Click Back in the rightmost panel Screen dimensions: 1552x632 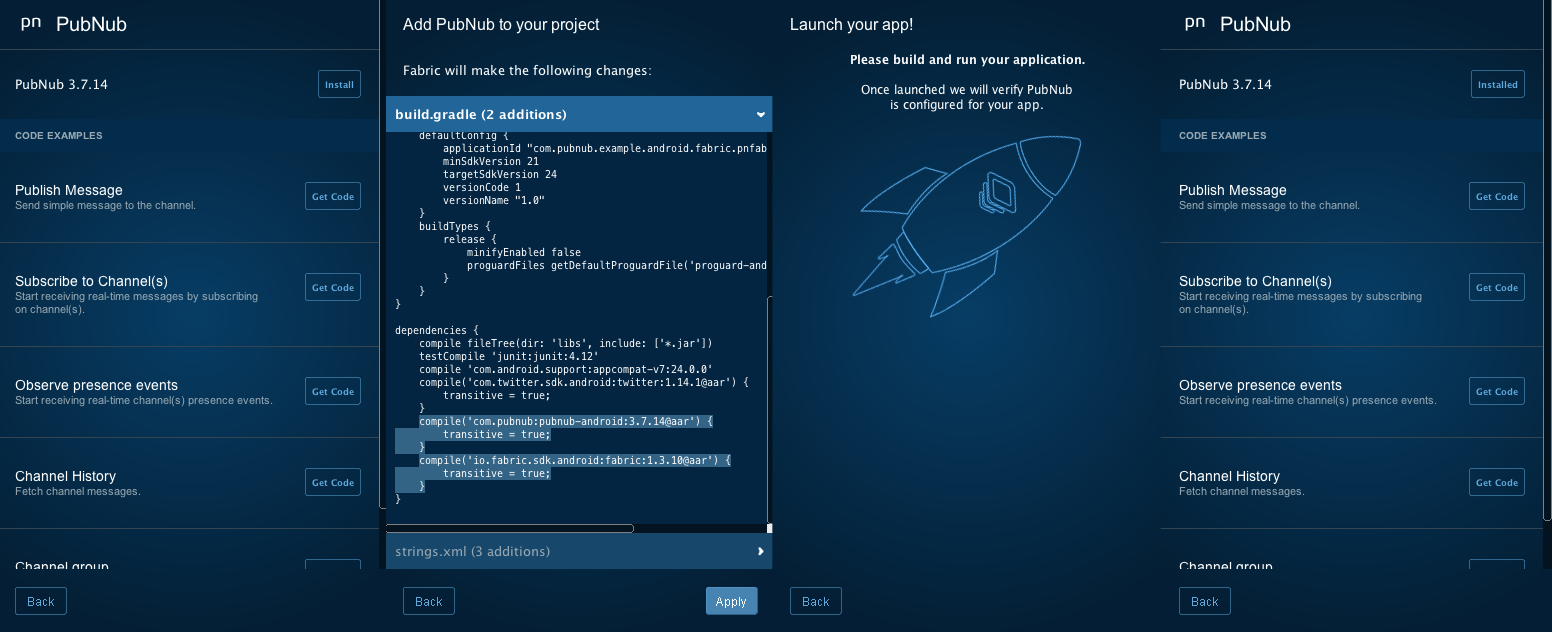(1204, 601)
